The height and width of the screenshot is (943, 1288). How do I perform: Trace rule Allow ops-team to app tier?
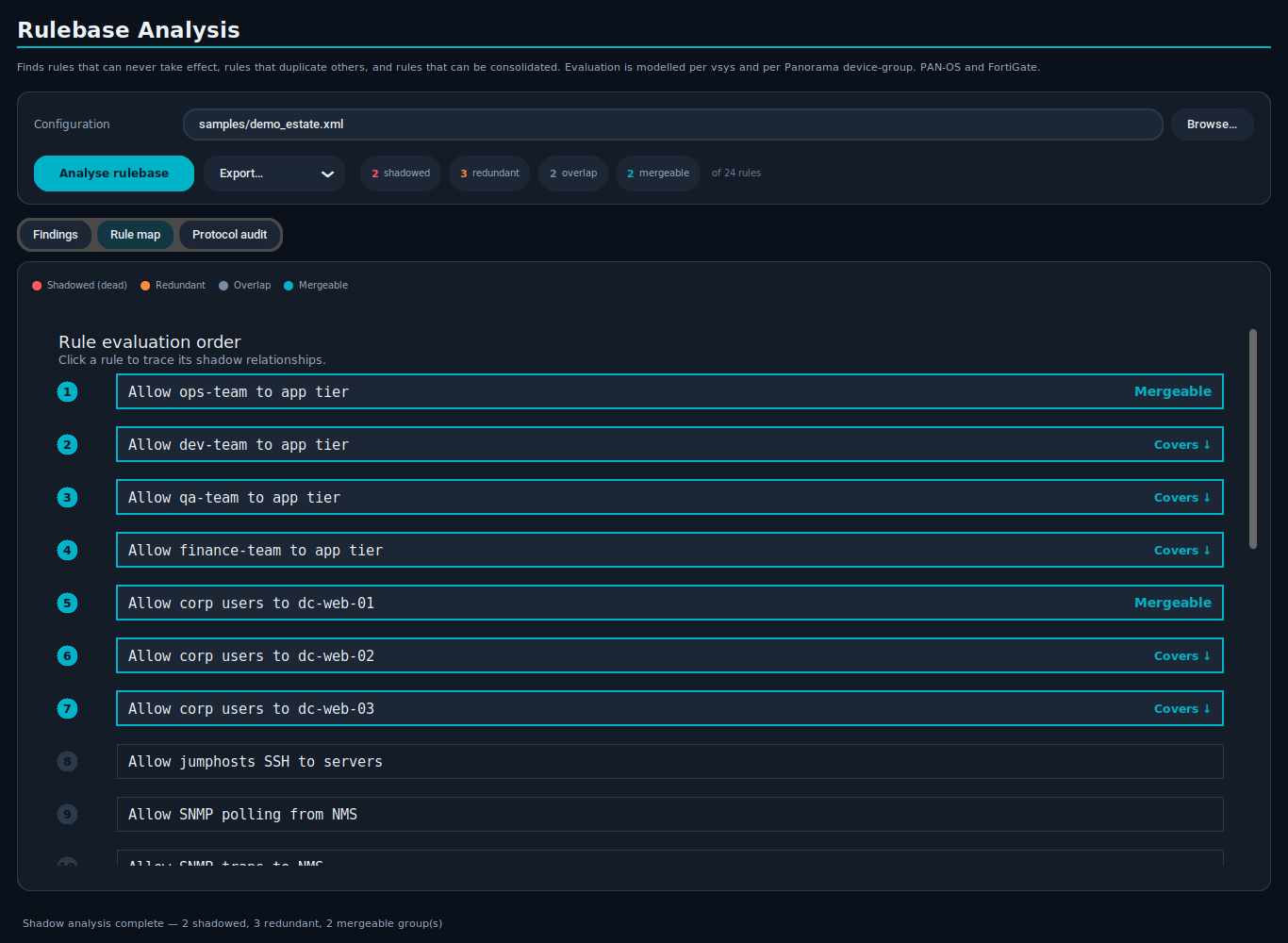(x=669, y=391)
